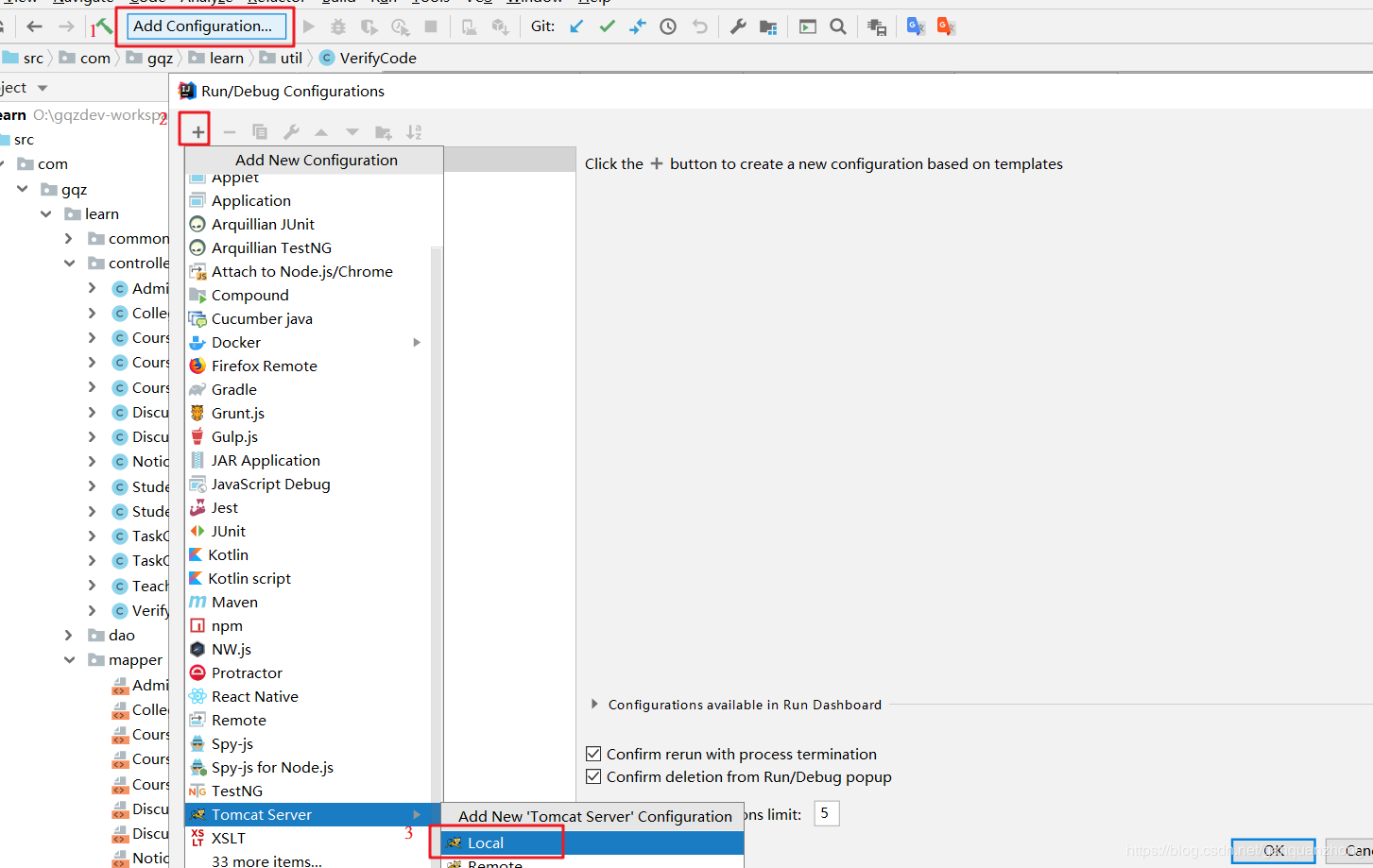Image resolution: width=1373 pixels, height=868 pixels.
Task: Select JAR Application configuration type
Action: coord(308,460)
